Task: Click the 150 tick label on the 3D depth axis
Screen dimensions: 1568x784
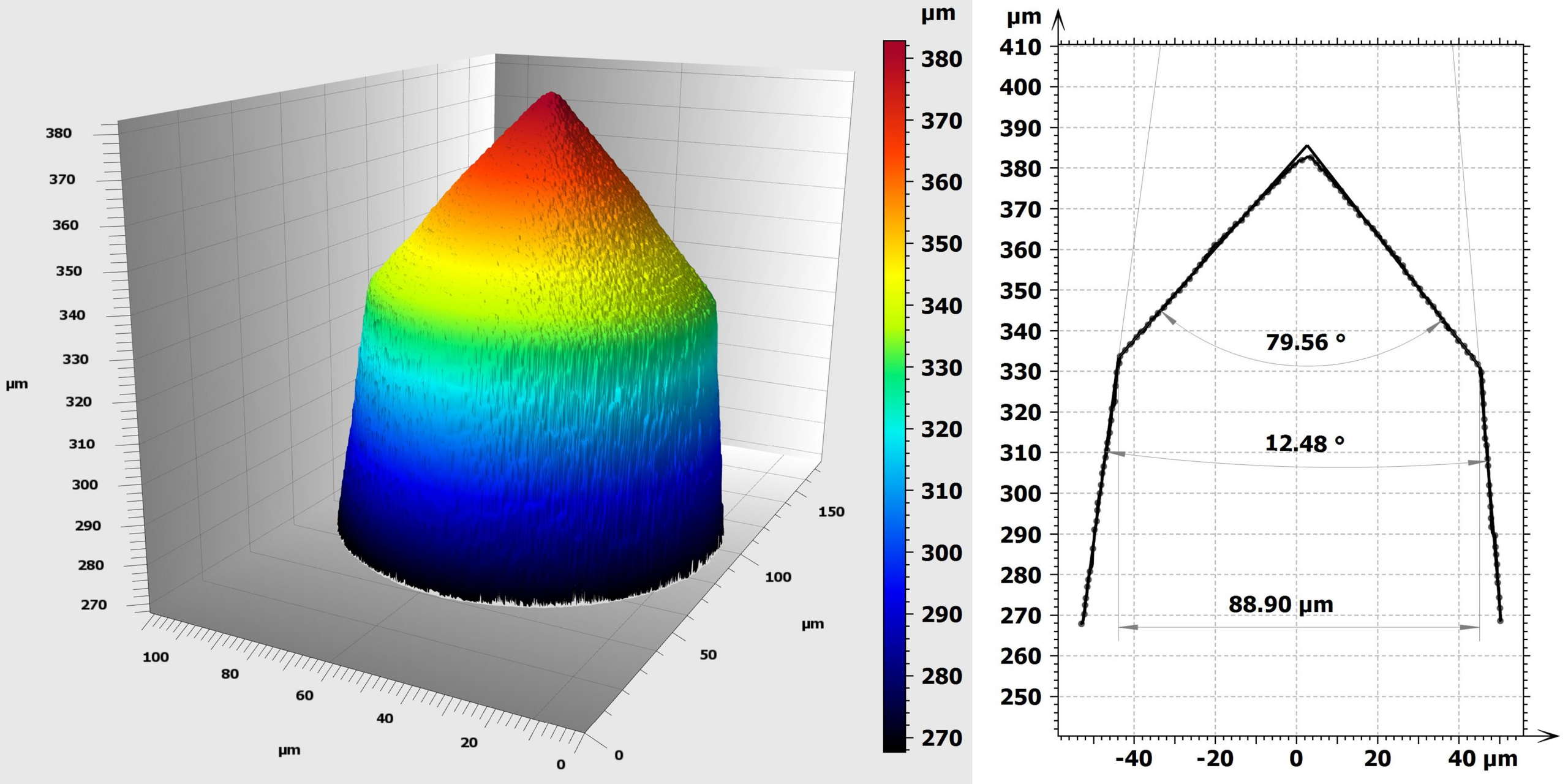Action: (x=831, y=512)
